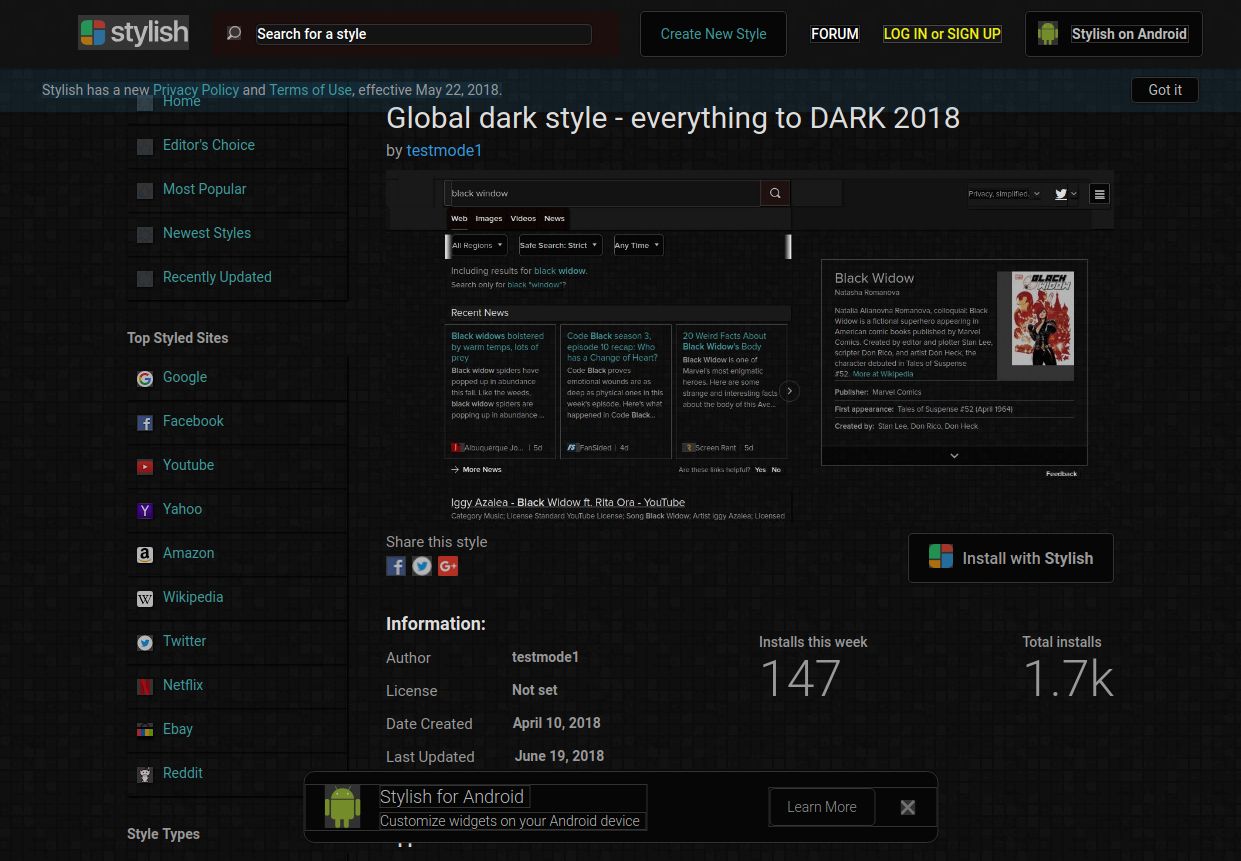Dismiss the notice with Got it

(x=1165, y=90)
